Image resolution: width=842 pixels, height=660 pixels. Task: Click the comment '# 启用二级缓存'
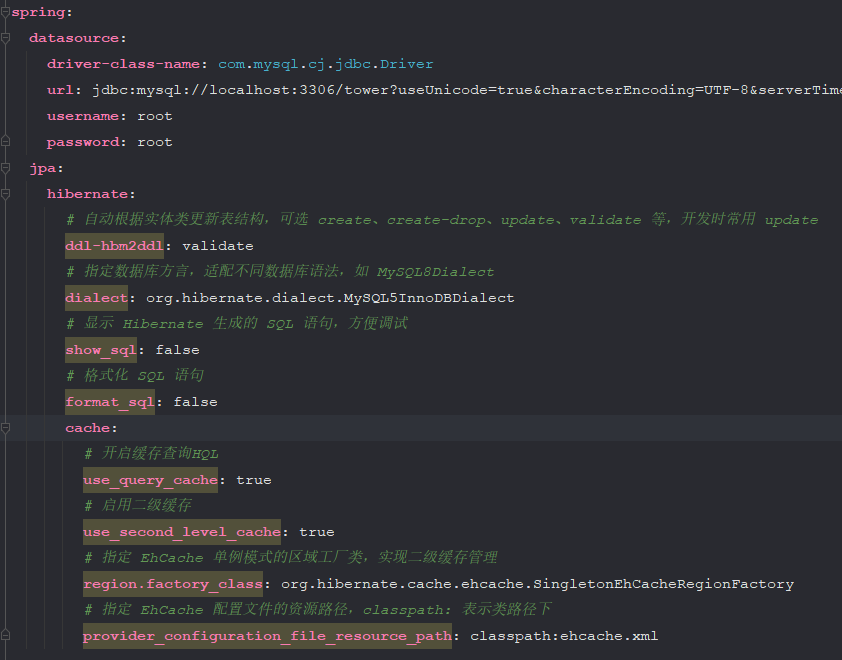[138, 505]
